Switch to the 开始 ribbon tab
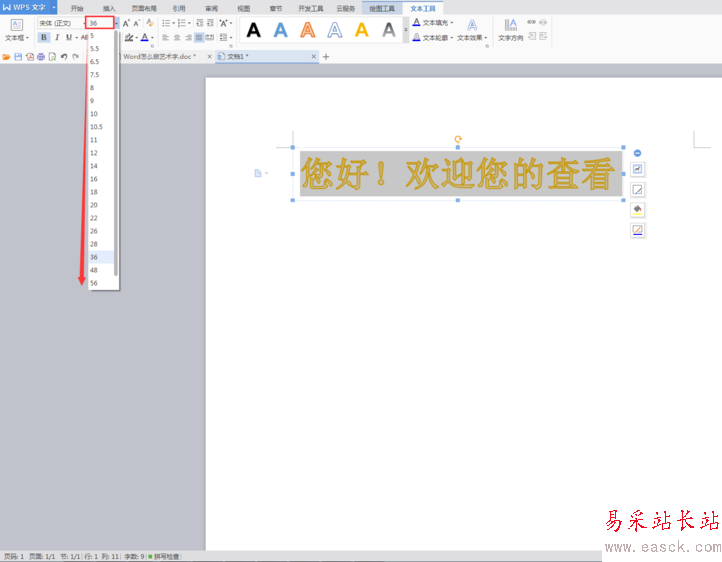The image size is (722, 562). click(x=77, y=8)
